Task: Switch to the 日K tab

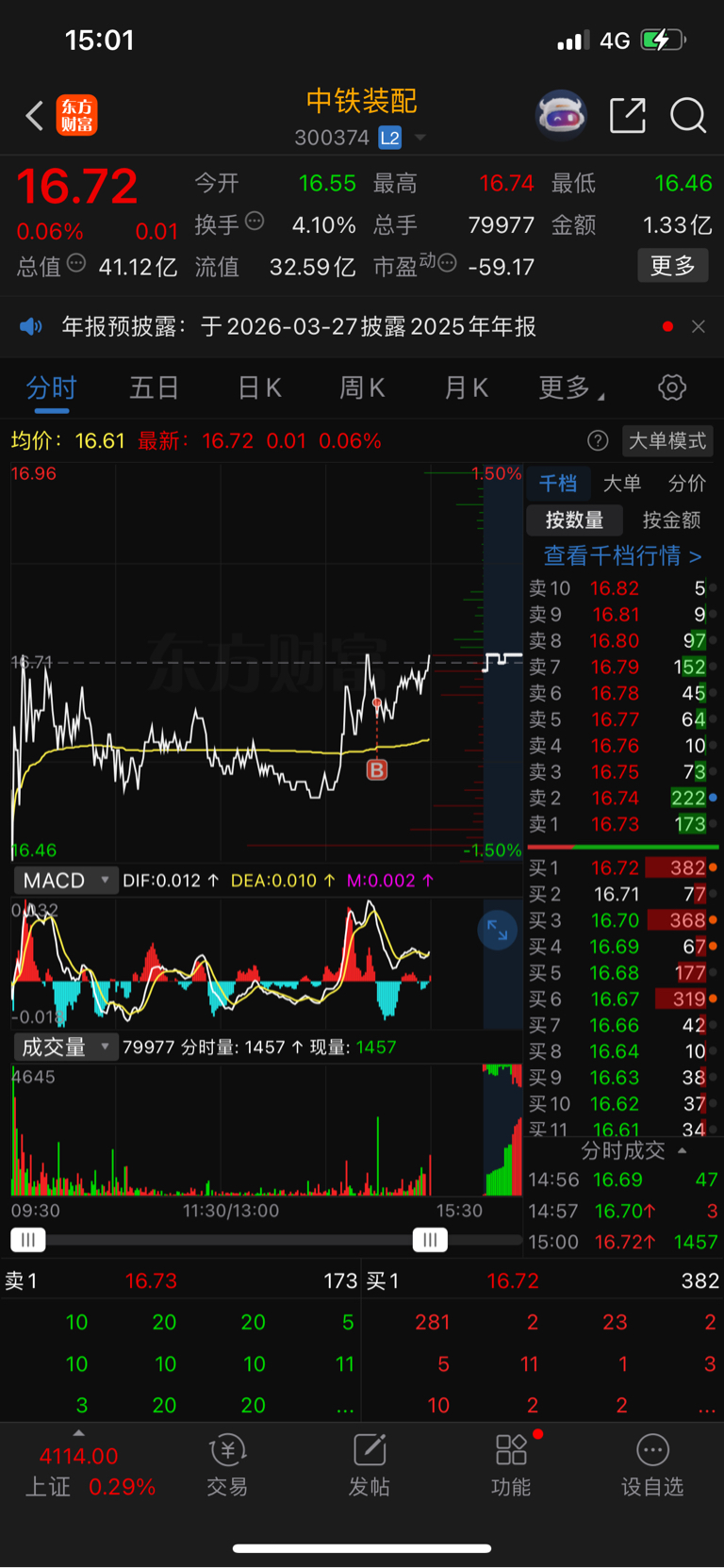Action: 259,388
